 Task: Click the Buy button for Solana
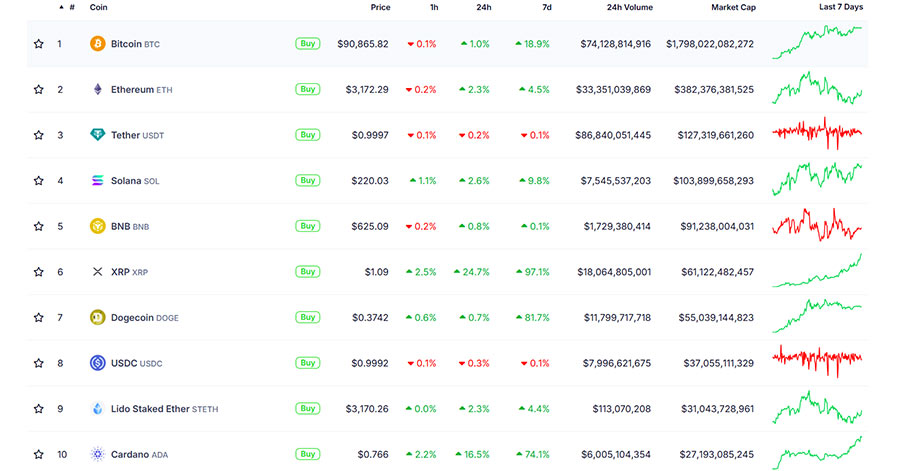coord(308,180)
